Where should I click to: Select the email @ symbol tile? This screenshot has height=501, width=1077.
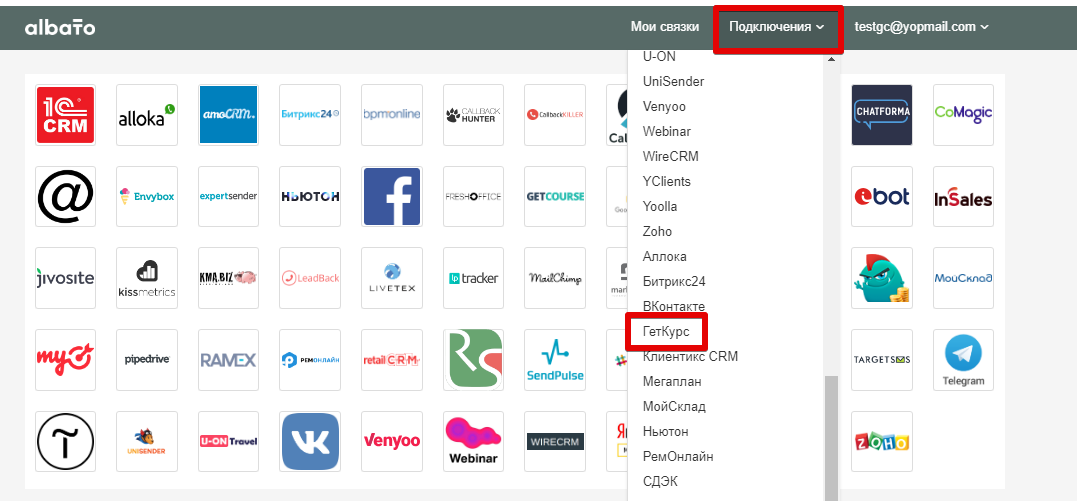pyautogui.click(x=65, y=197)
